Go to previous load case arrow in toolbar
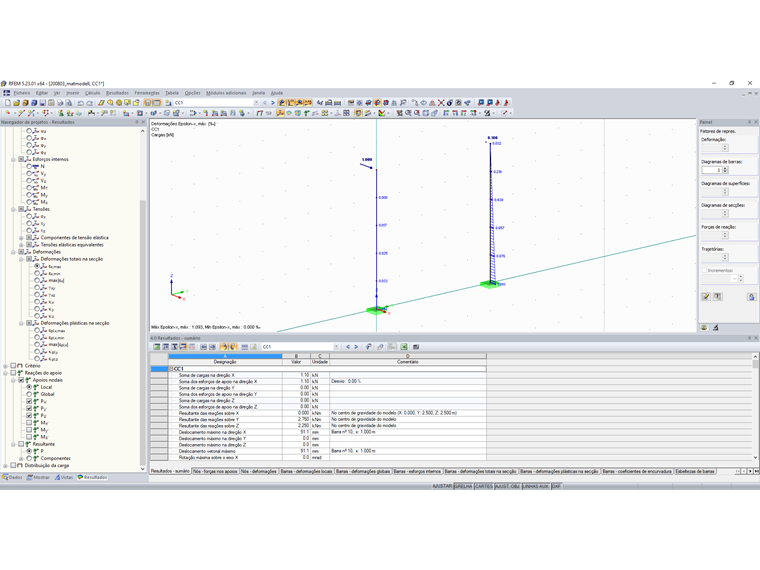Image resolution: width=760 pixels, height=570 pixels. 265,103
